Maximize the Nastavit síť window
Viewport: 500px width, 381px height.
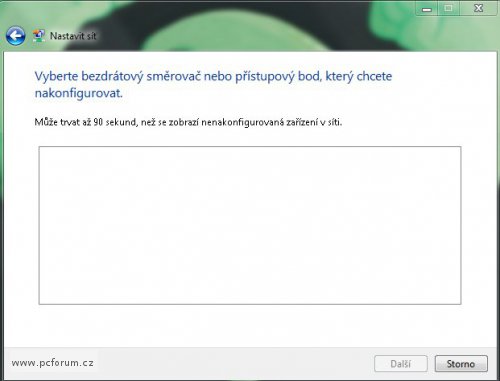click(x=448, y=8)
